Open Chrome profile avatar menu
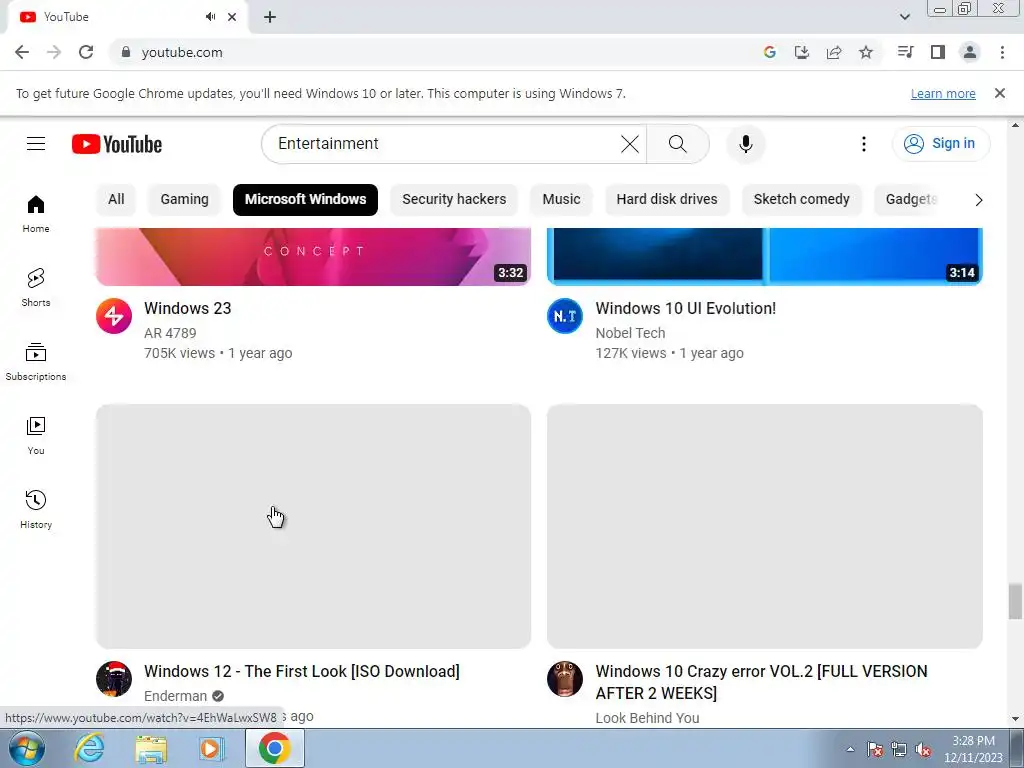The height and width of the screenshot is (768, 1024). click(970, 52)
